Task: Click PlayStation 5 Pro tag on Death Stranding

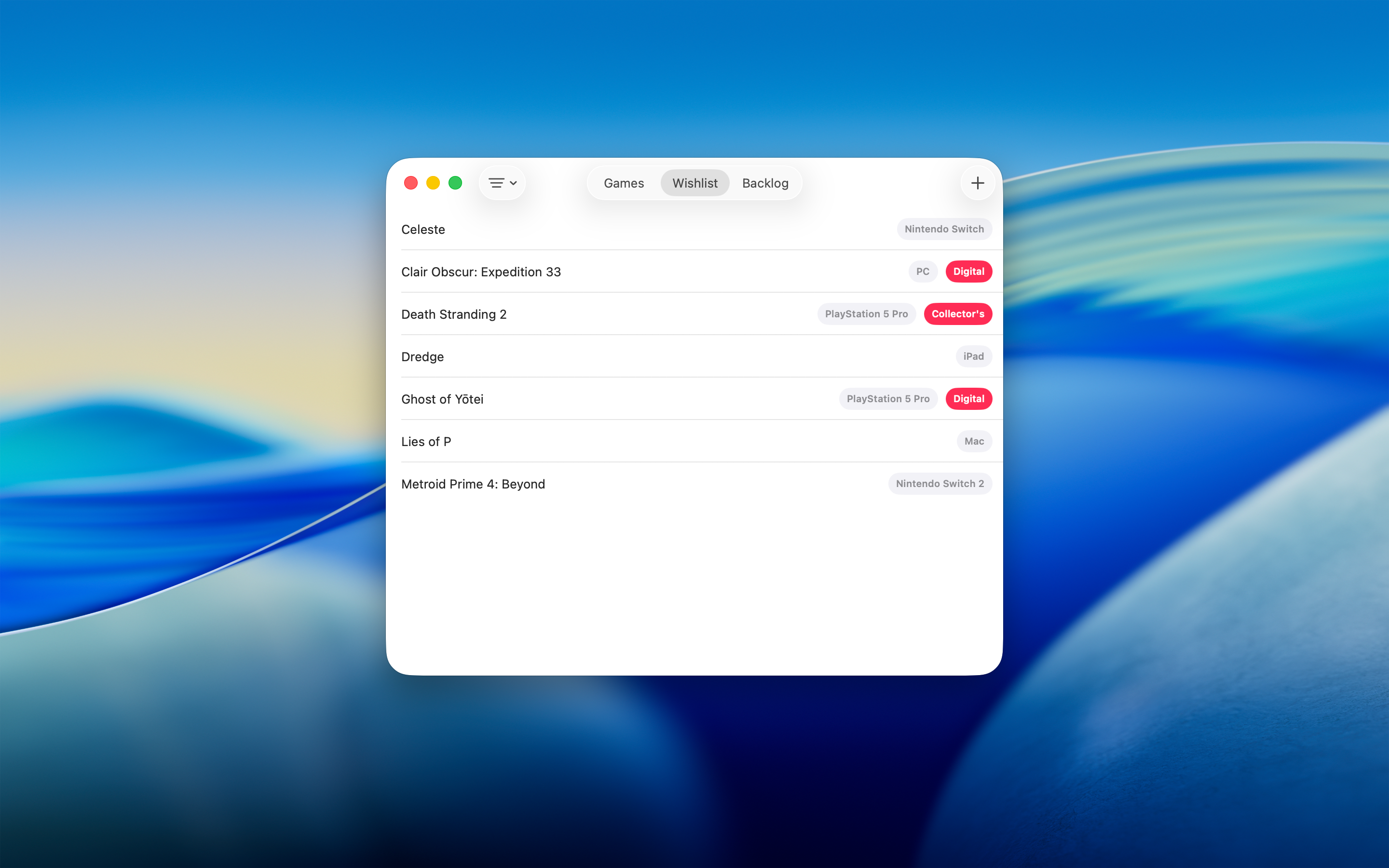Action: (866, 314)
